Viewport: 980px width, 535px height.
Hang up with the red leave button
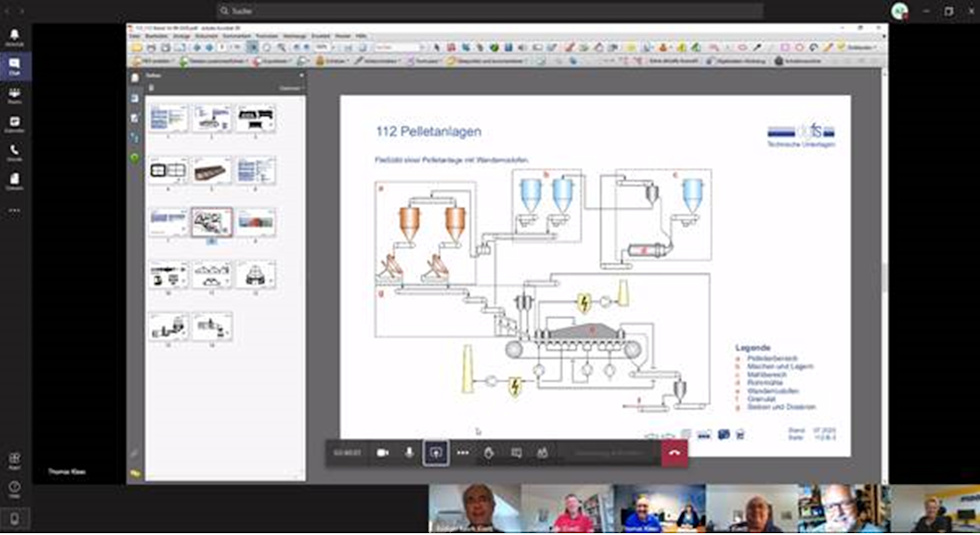pos(674,452)
